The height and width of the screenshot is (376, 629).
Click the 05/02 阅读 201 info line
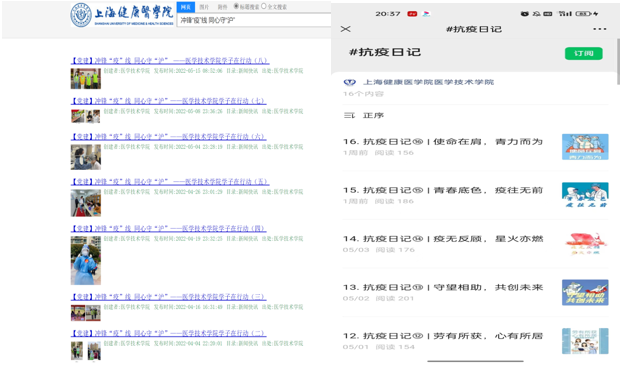379,299
